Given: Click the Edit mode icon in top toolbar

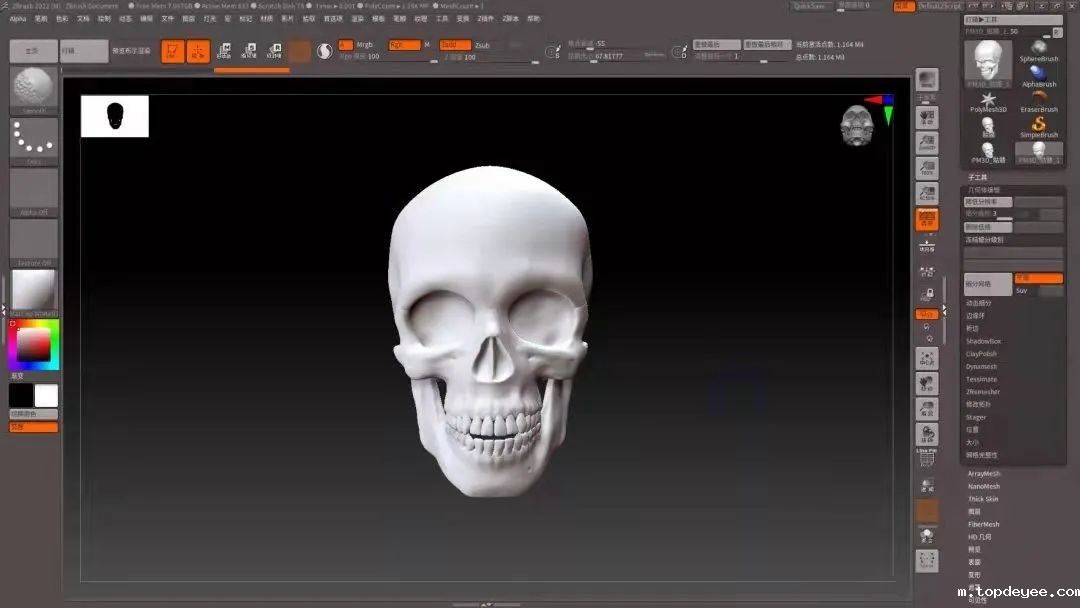Looking at the screenshot, I should 173,51.
